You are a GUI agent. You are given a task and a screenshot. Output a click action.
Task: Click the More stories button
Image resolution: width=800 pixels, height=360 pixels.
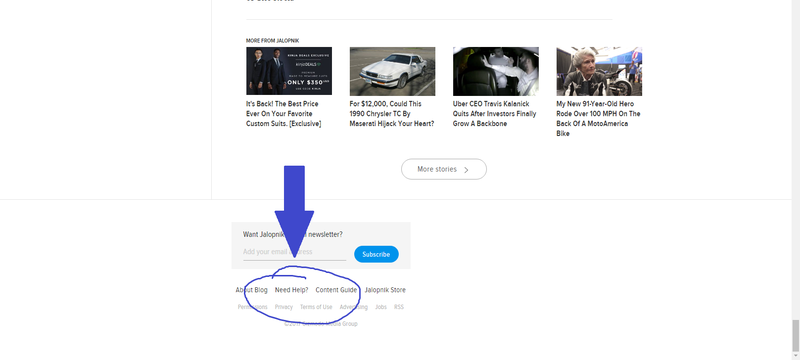coord(443,169)
